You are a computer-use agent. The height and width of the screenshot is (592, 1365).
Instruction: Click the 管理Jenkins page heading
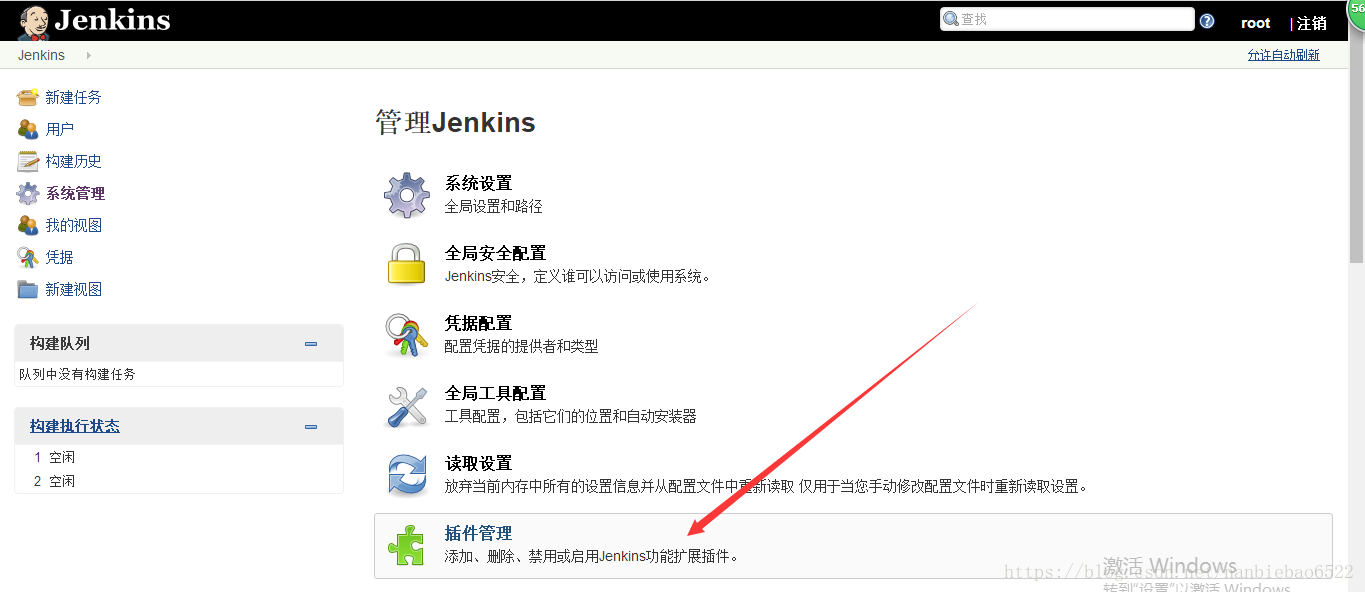click(x=455, y=122)
